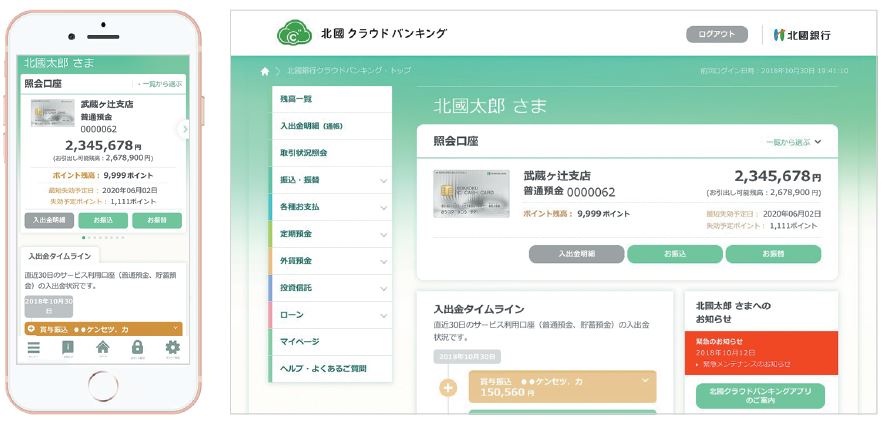Click the plus circle icon on the web timeline
Viewport: 886px width, 423px height.
pyautogui.click(x=448, y=388)
